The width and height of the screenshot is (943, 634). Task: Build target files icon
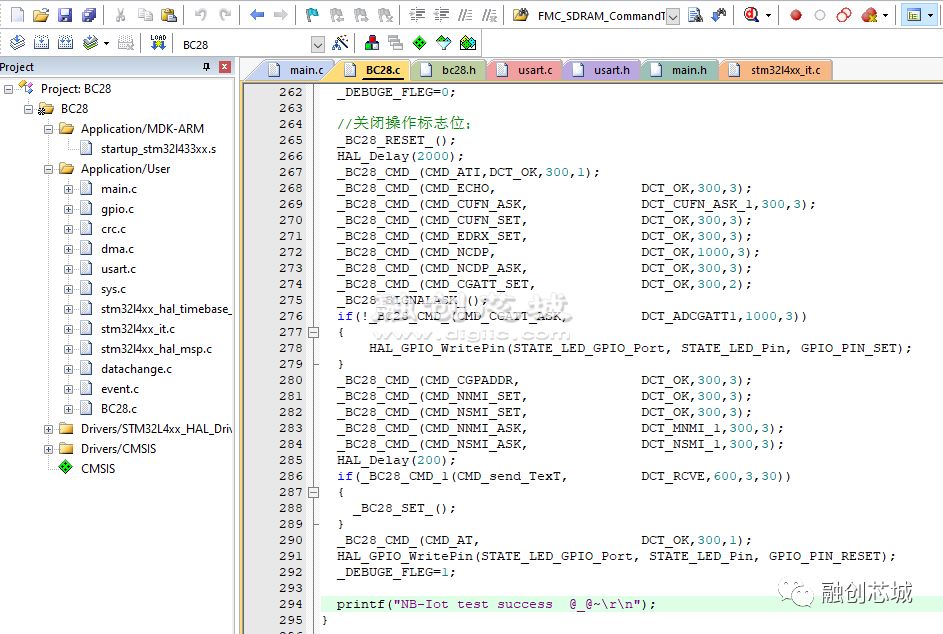tap(41, 43)
